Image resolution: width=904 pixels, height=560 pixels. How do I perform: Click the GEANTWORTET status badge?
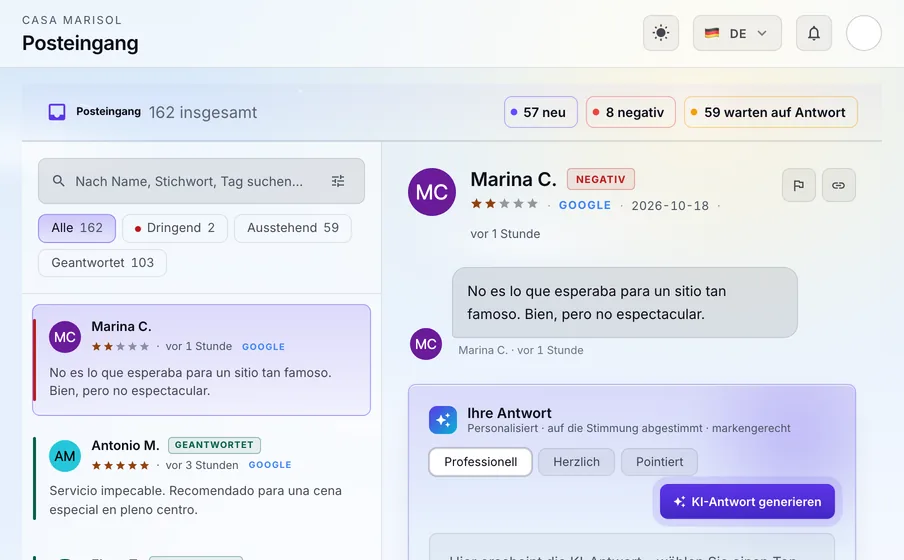point(214,445)
